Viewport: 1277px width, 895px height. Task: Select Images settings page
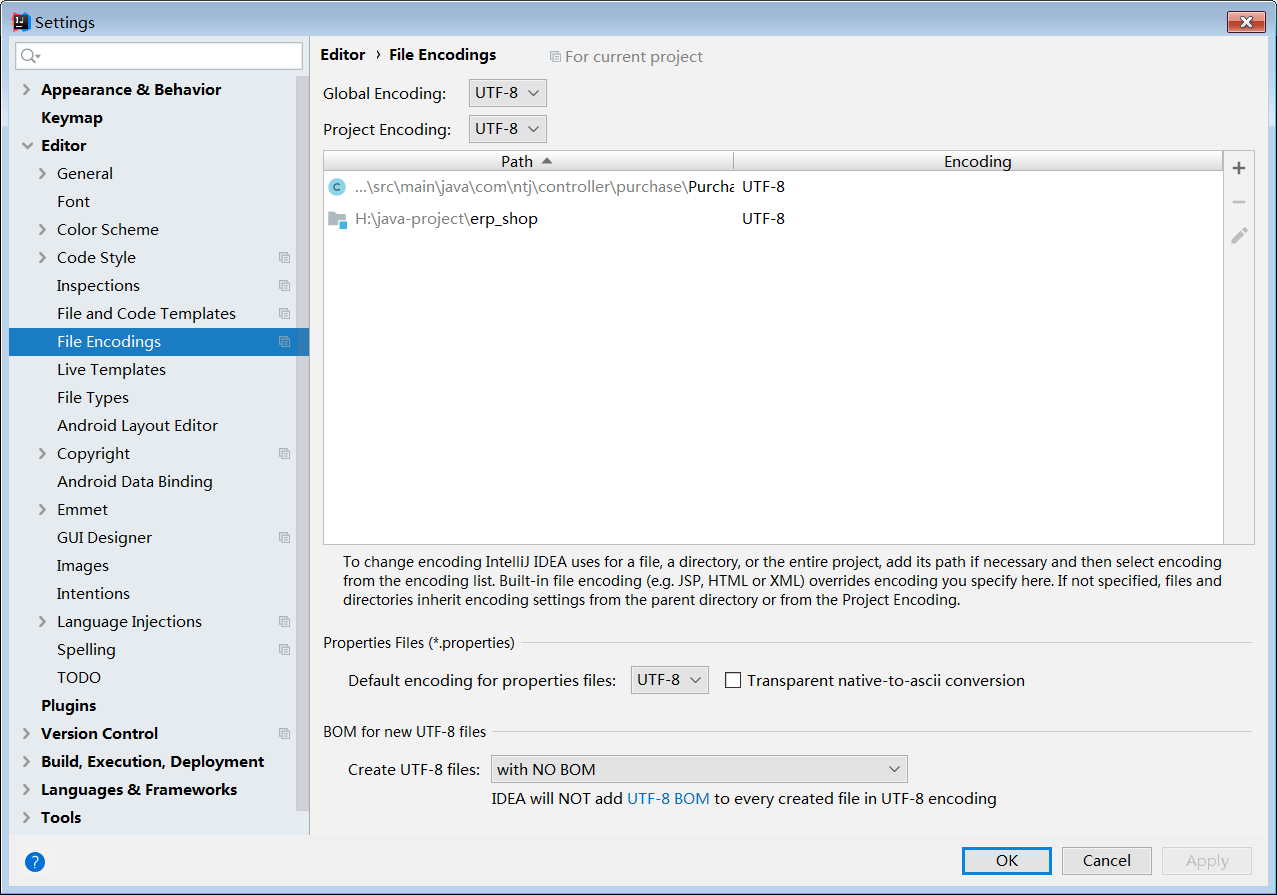click(x=83, y=566)
